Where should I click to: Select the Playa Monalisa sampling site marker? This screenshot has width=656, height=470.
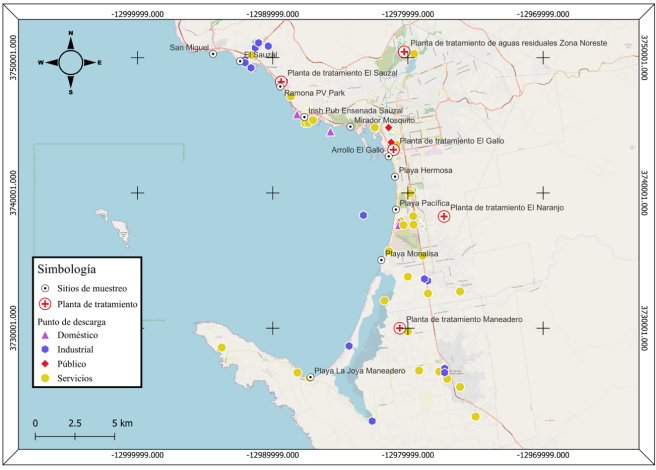point(381,260)
